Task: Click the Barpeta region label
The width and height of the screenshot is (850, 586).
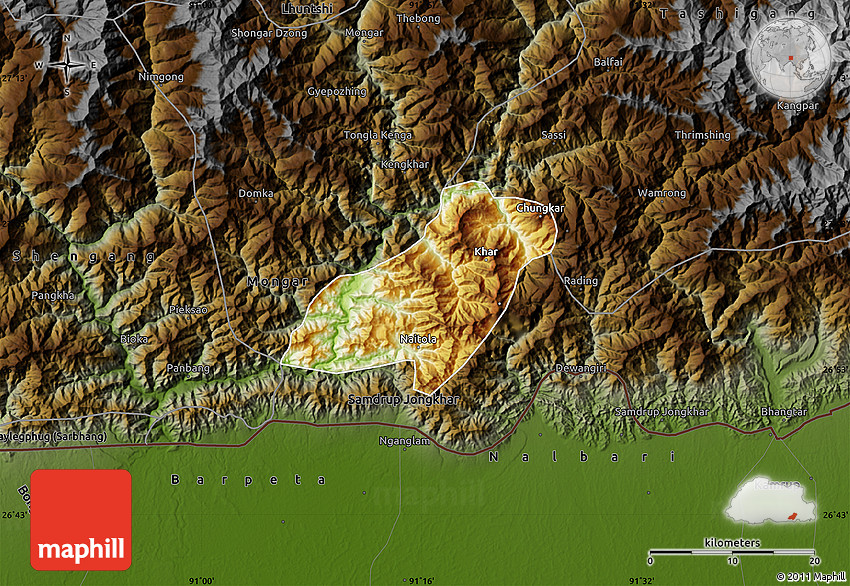Action: click(248, 480)
